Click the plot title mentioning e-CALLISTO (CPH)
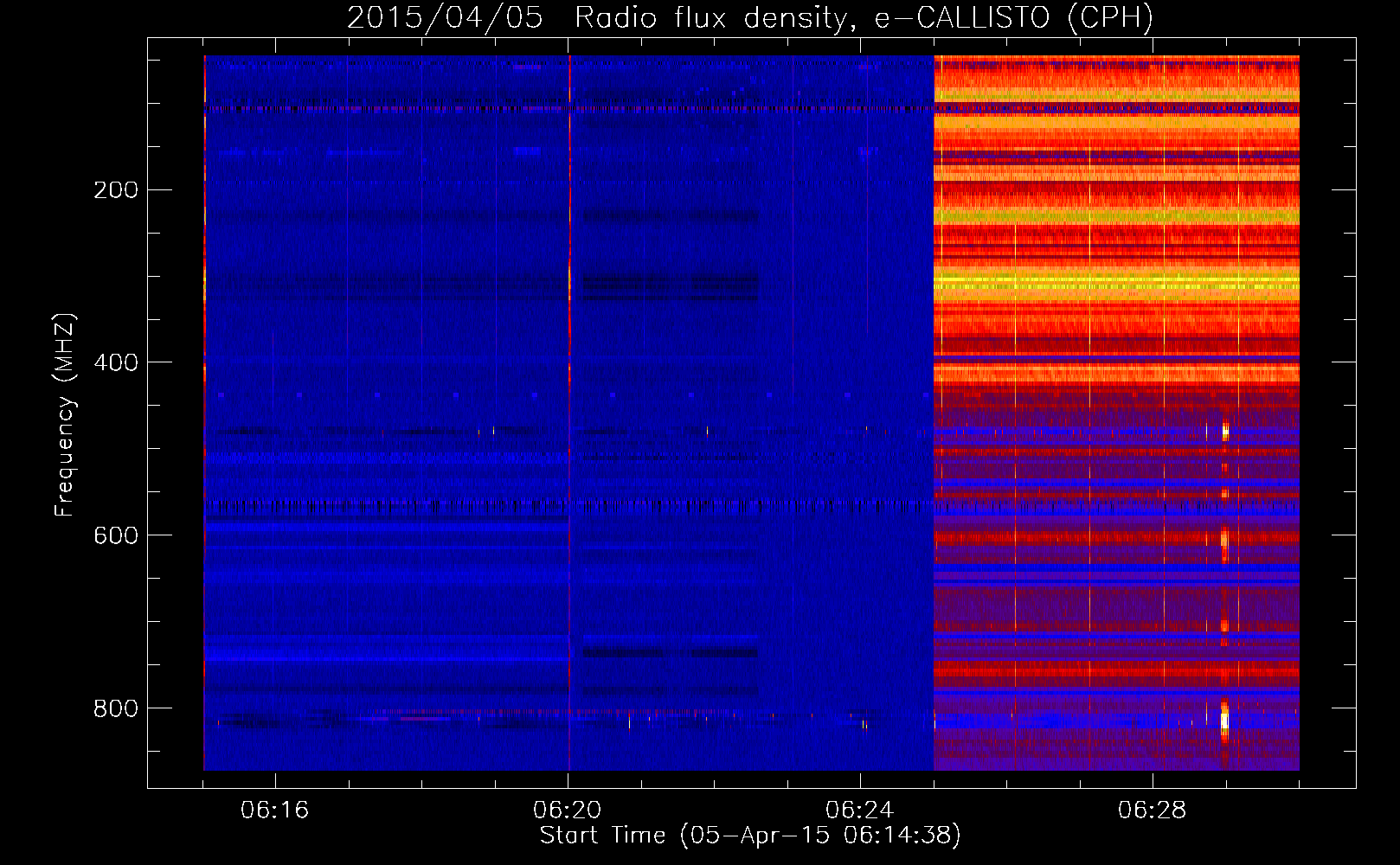The image size is (1400, 865). (x=750, y=18)
